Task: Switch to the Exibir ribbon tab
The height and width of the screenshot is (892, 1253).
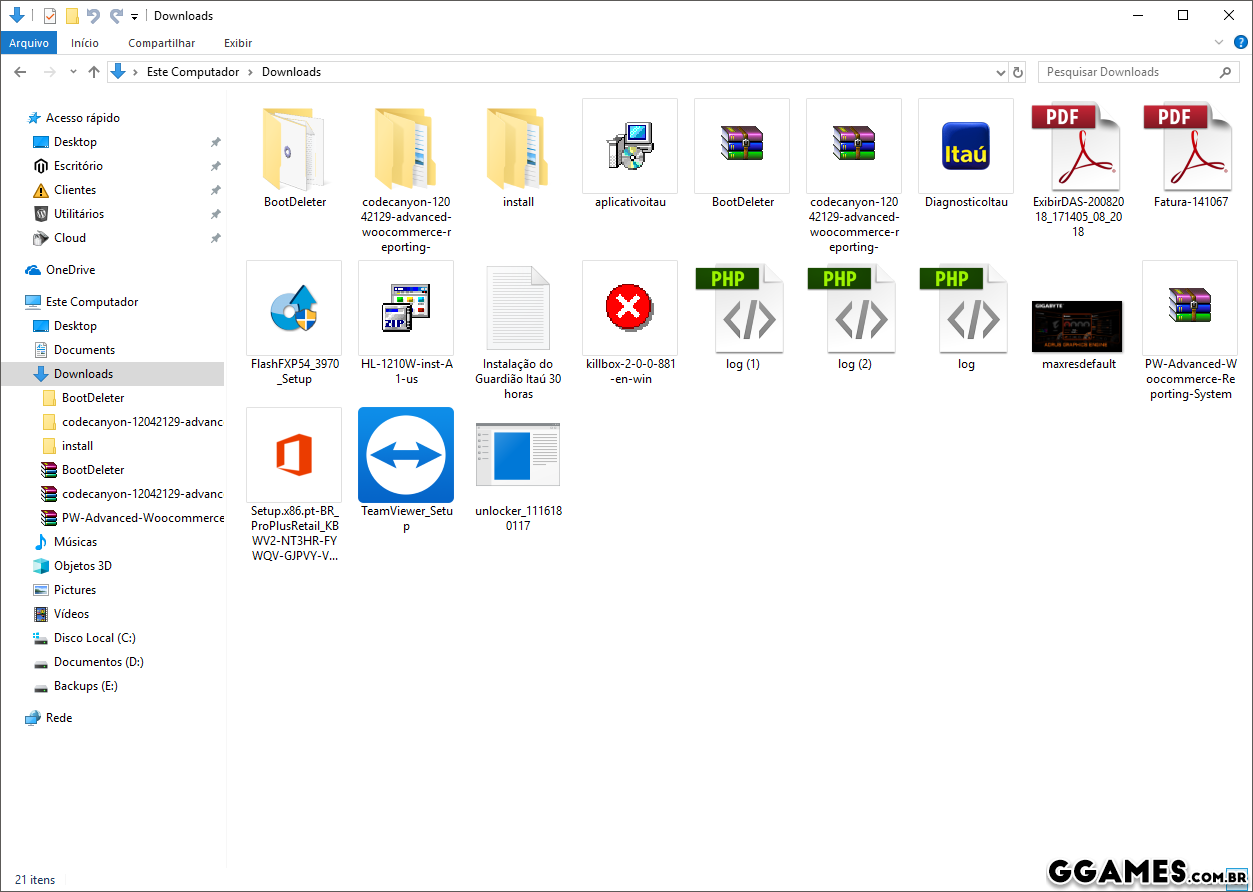Action: pos(238,43)
